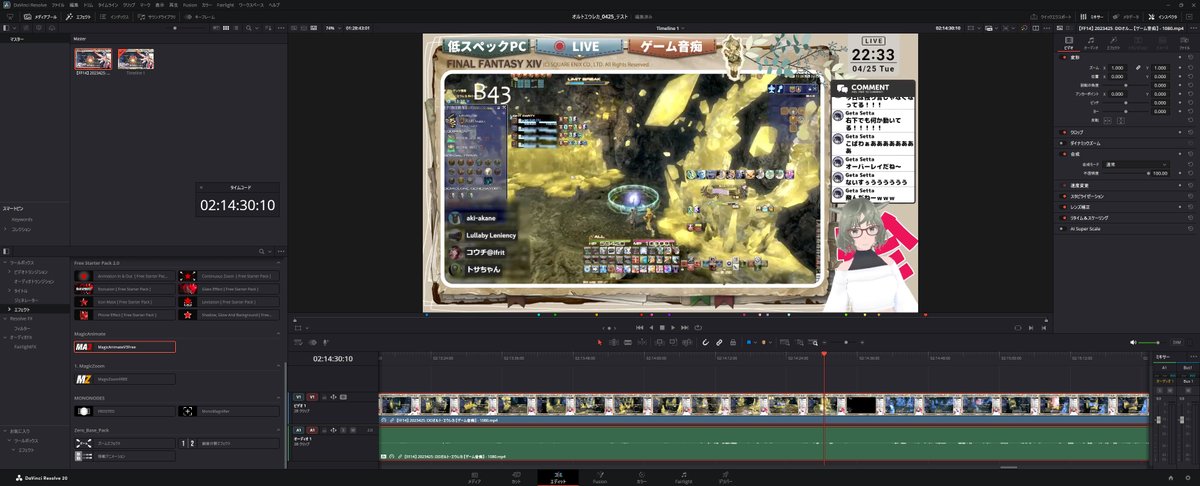The height and width of the screenshot is (486, 1200).
Task: Switch to the Fairlight page tab
Action: pos(683,477)
